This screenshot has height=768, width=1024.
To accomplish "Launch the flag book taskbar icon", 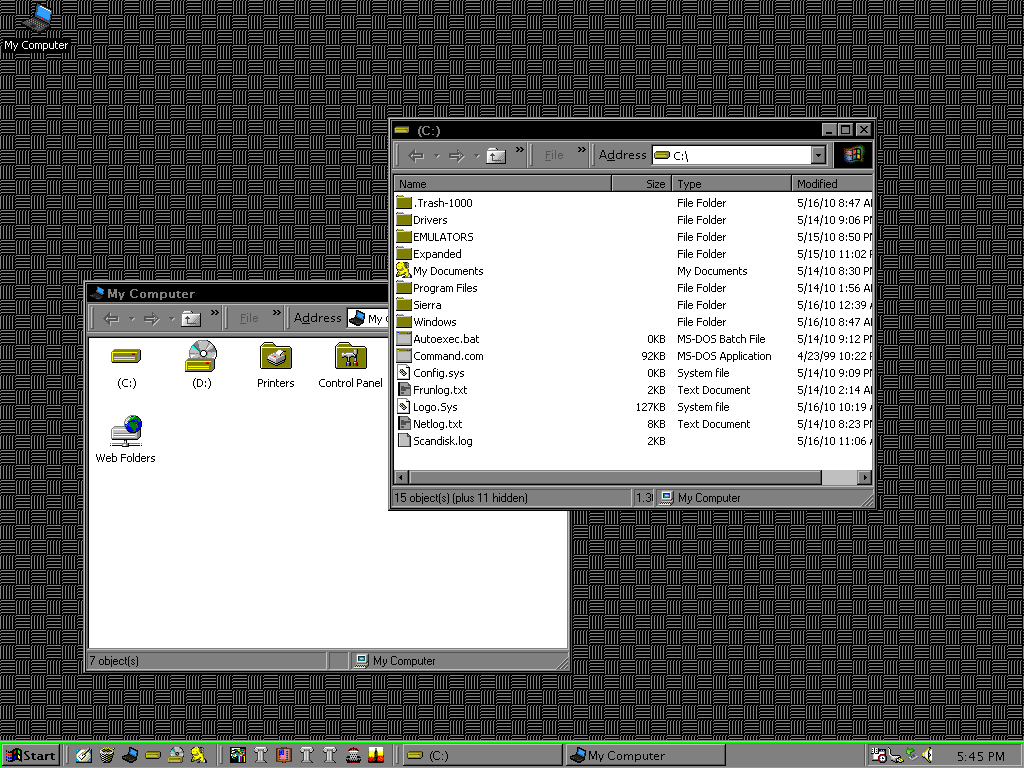I will [283, 756].
